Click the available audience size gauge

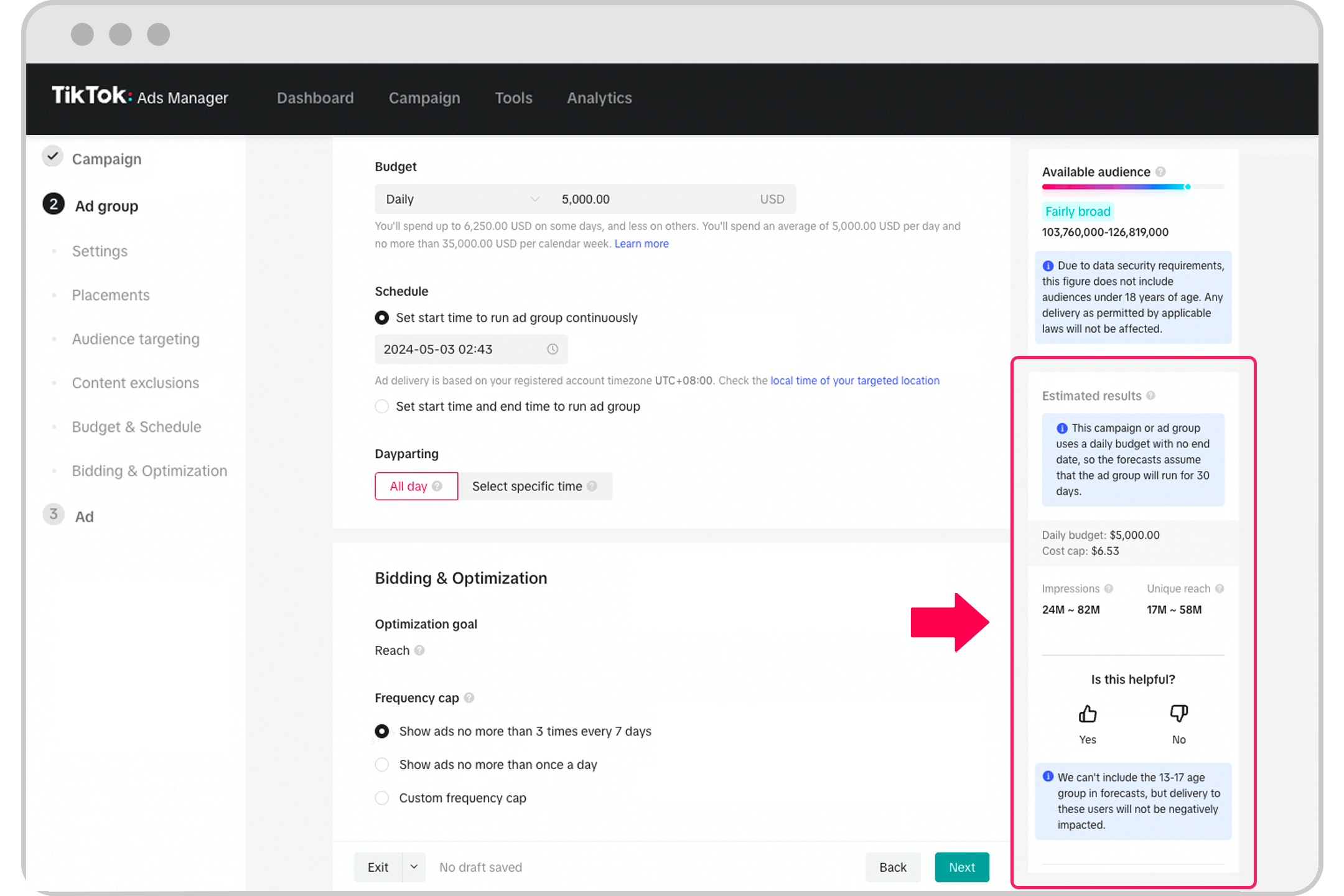pos(1132,187)
